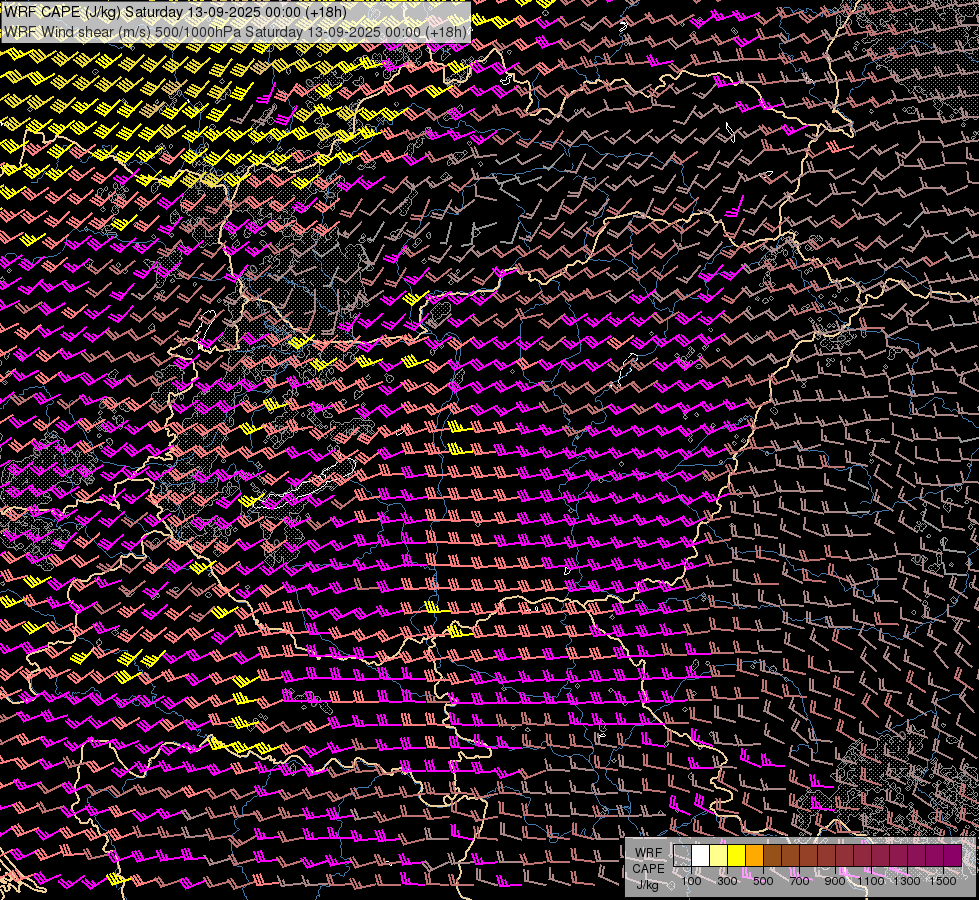
Task: Click the transparent first swatch in the legend
Action: pos(682,855)
